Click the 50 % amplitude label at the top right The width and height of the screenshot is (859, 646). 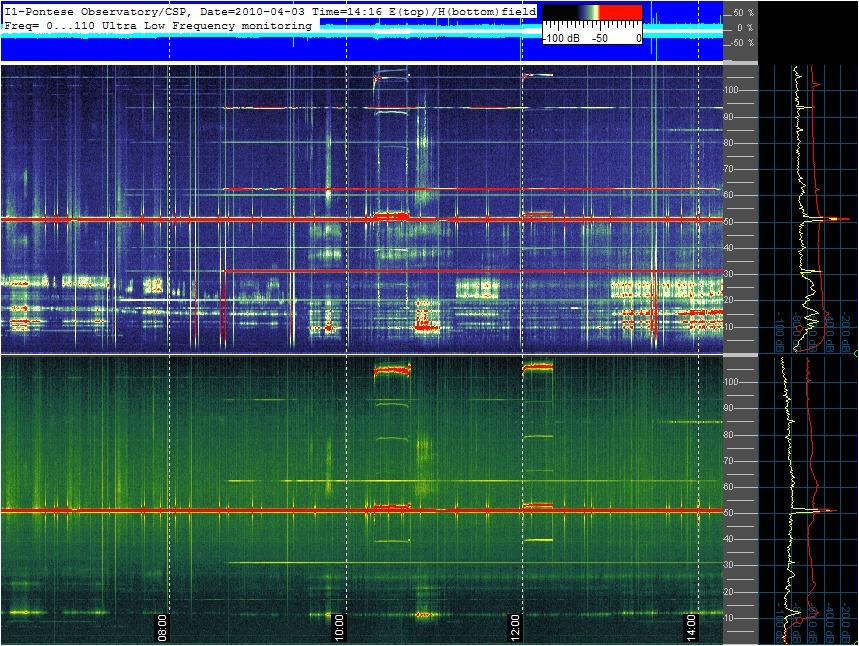point(743,13)
